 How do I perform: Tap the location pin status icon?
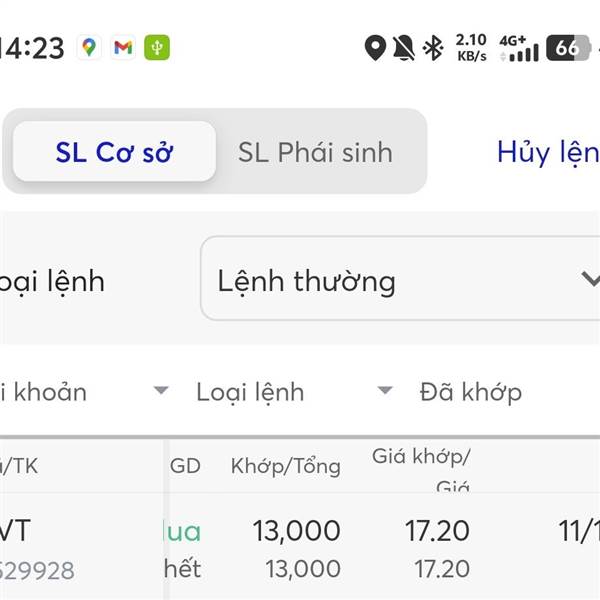tap(375, 47)
